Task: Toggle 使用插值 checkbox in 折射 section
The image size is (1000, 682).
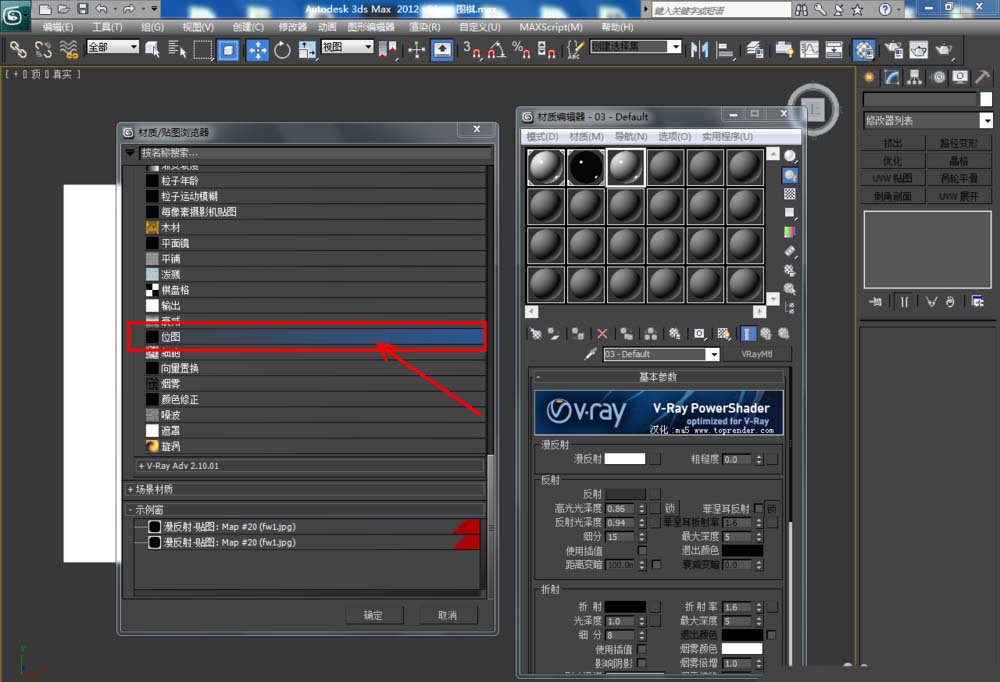Action: coord(642,649)
